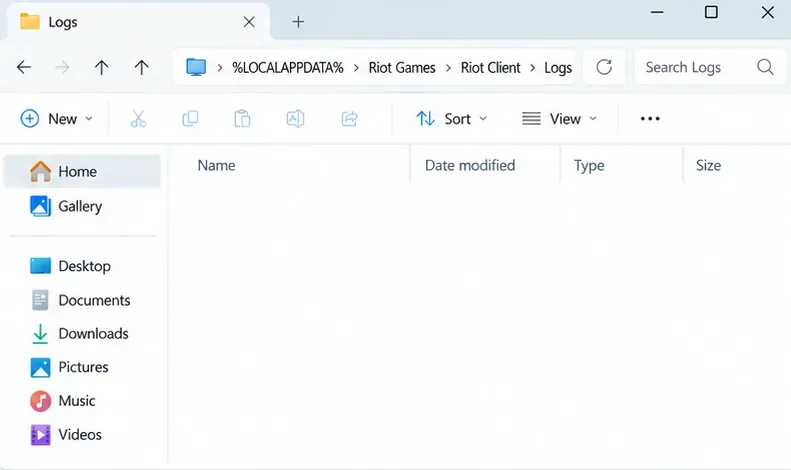Maximize the File Explorer window
791x470 pixels.
[x=711, y=12]
